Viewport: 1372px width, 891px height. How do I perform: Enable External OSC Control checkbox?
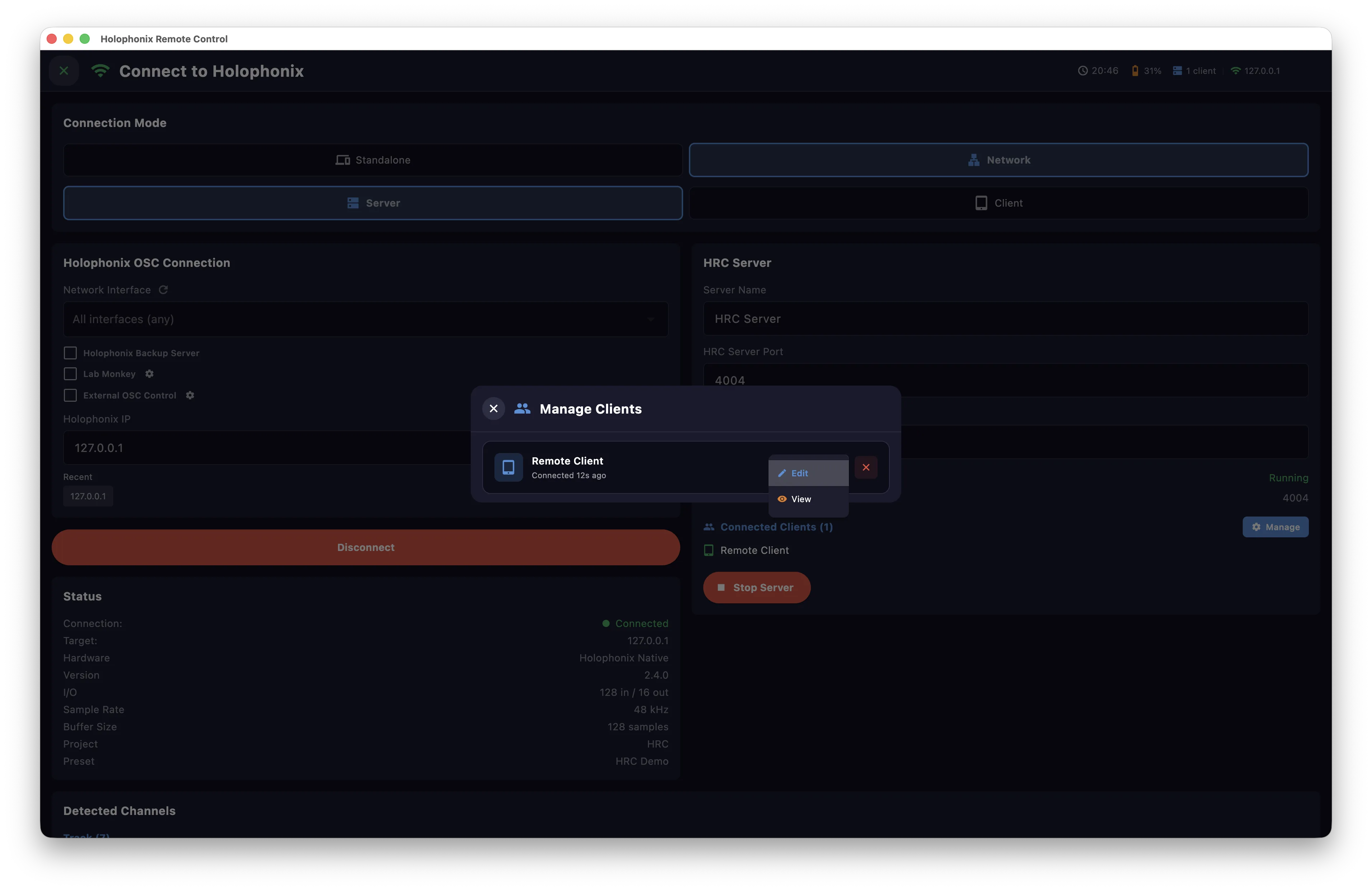click(70, 395)
